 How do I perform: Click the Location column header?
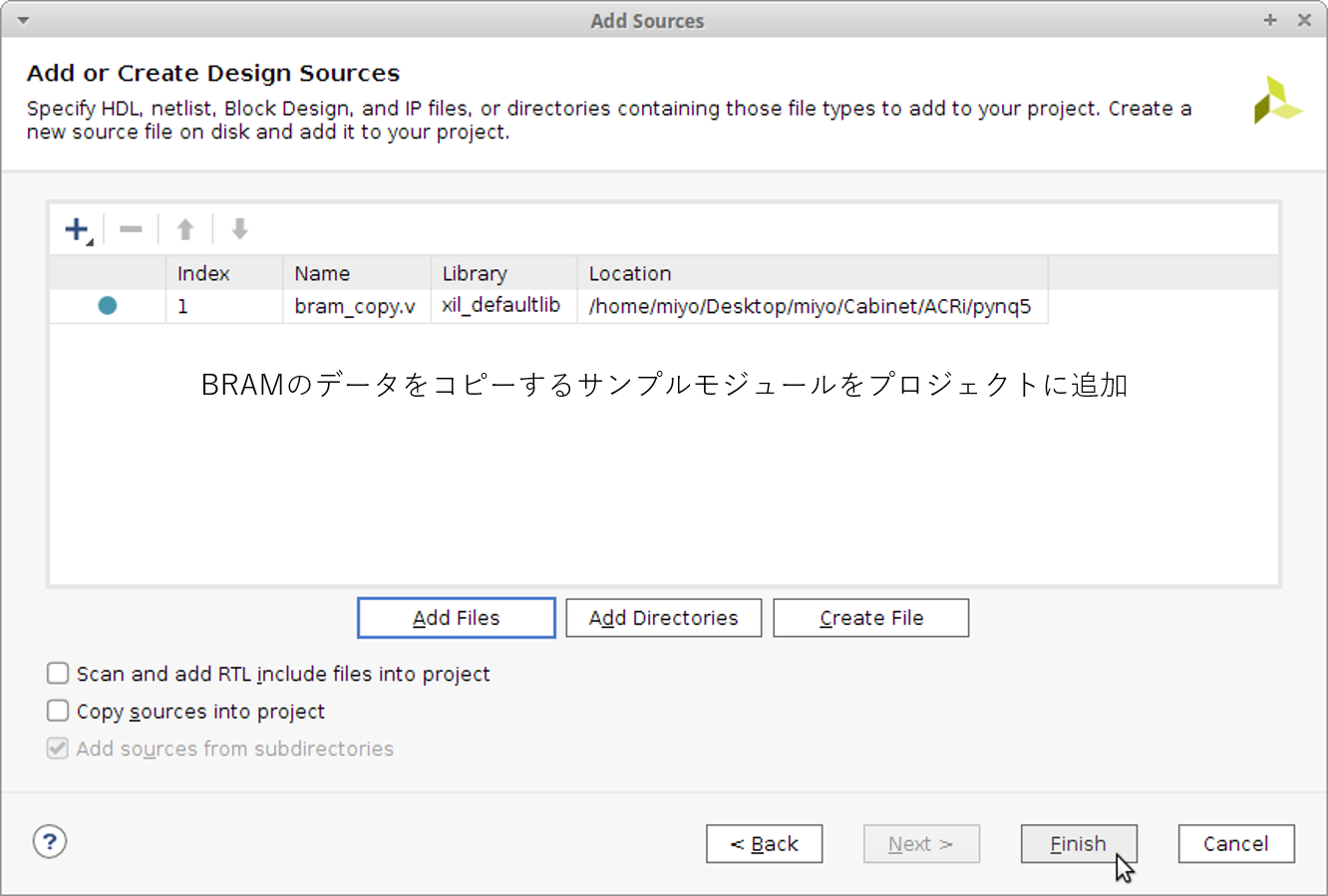[630, 273]
